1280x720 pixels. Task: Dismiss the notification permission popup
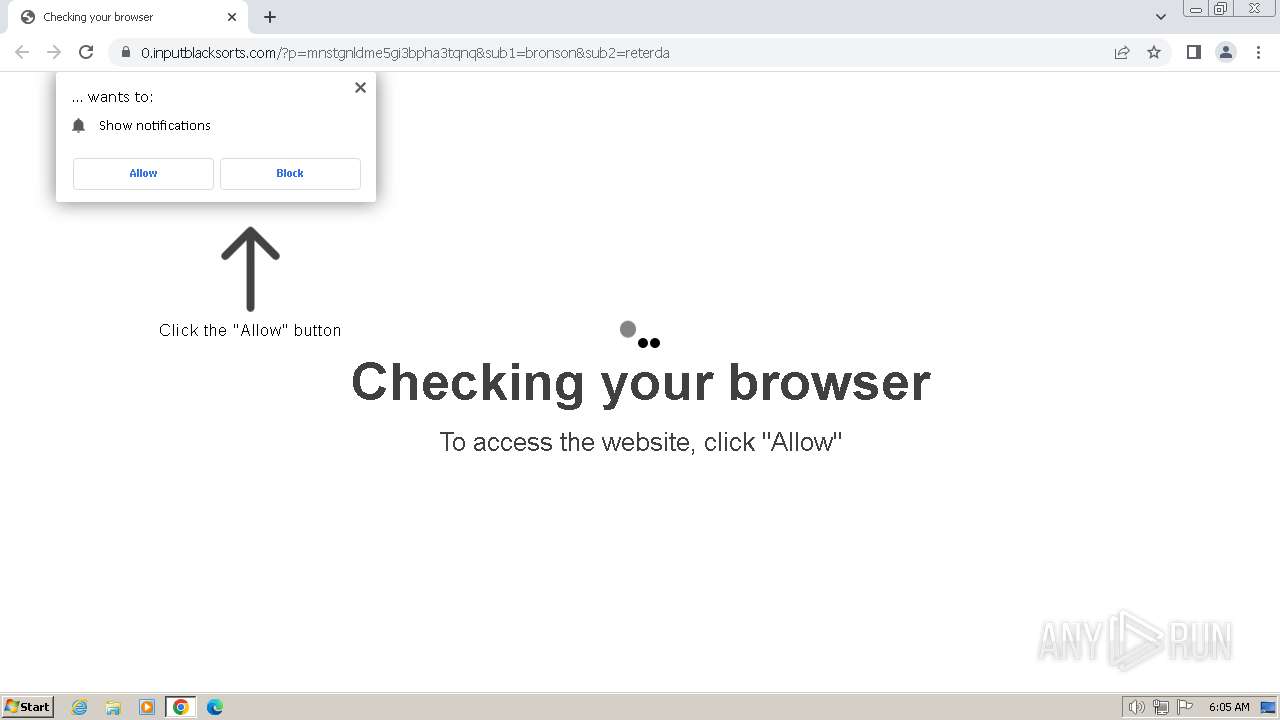click(x=360, y=87)
